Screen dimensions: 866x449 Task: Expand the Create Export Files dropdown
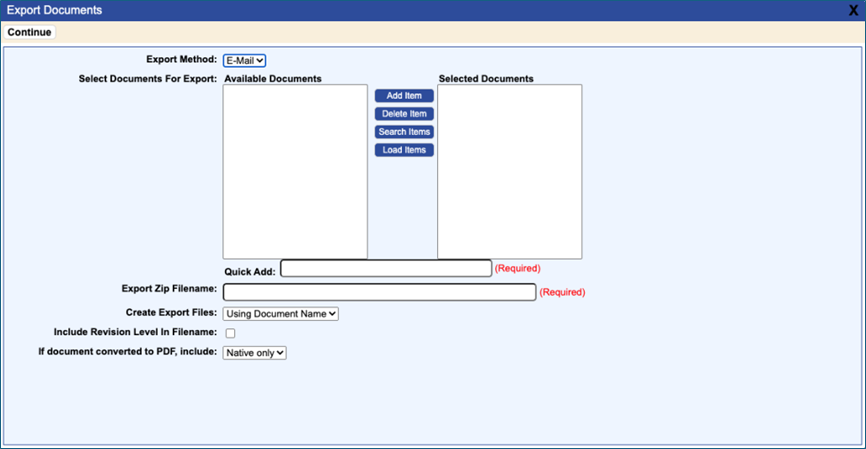pos(281,313)
